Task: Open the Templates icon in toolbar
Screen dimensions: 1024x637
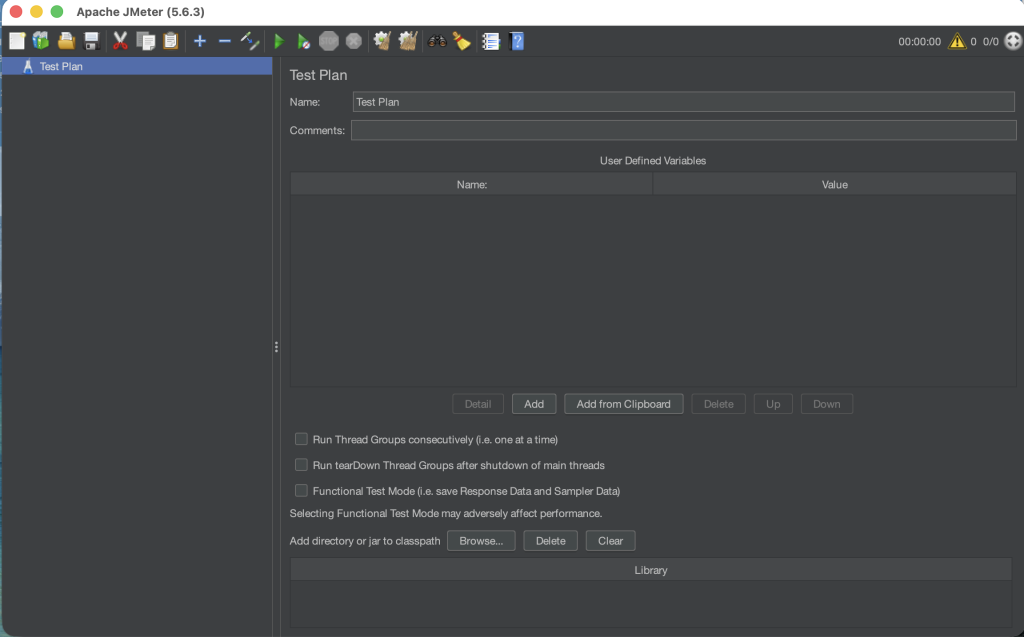Action: tap(41, 41)
